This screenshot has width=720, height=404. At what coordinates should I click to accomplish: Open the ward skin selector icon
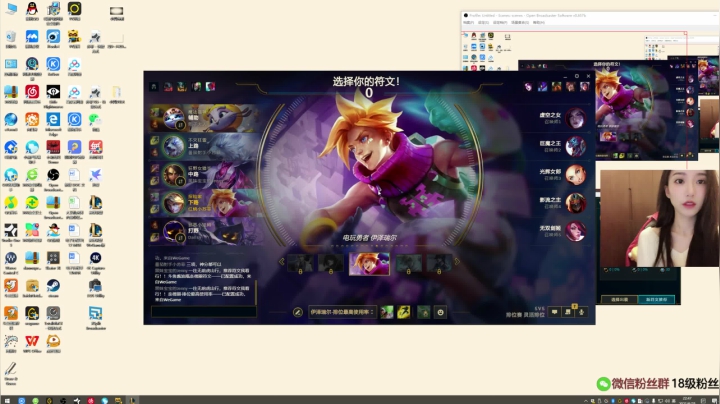click(424, 313)
